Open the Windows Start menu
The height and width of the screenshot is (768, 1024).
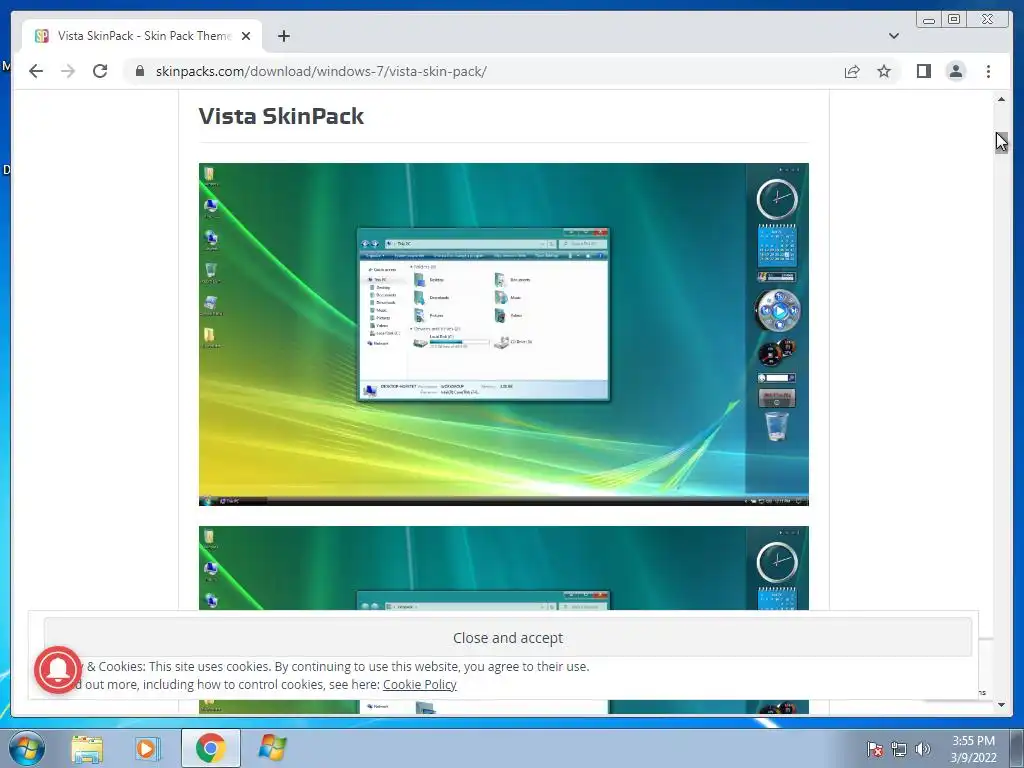pos(27,748)
